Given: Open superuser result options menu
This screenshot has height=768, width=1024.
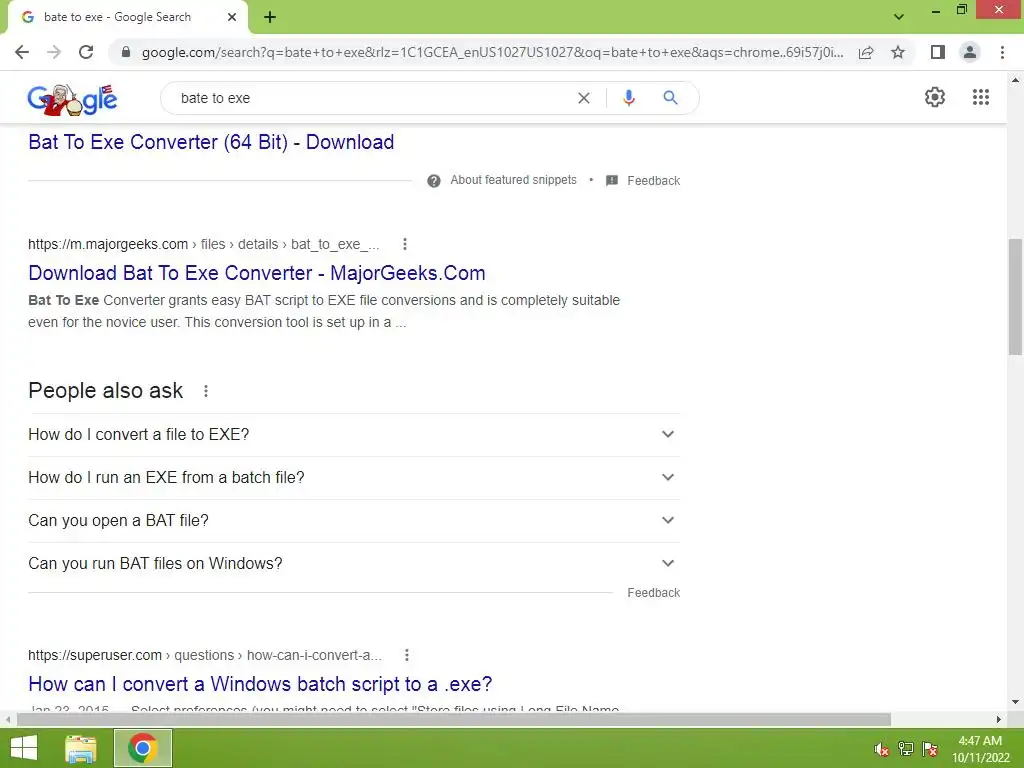Looking at the screenshot, I should click(406, 655).
